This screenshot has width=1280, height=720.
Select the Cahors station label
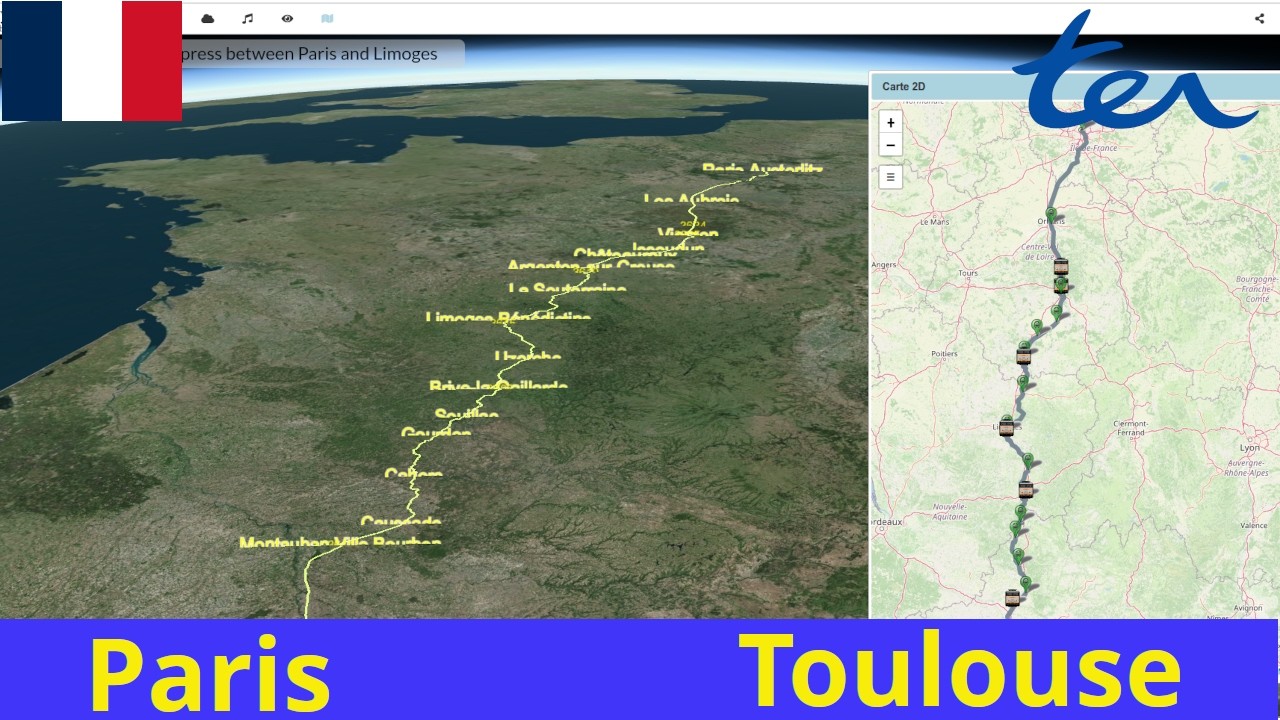(413, 473)
